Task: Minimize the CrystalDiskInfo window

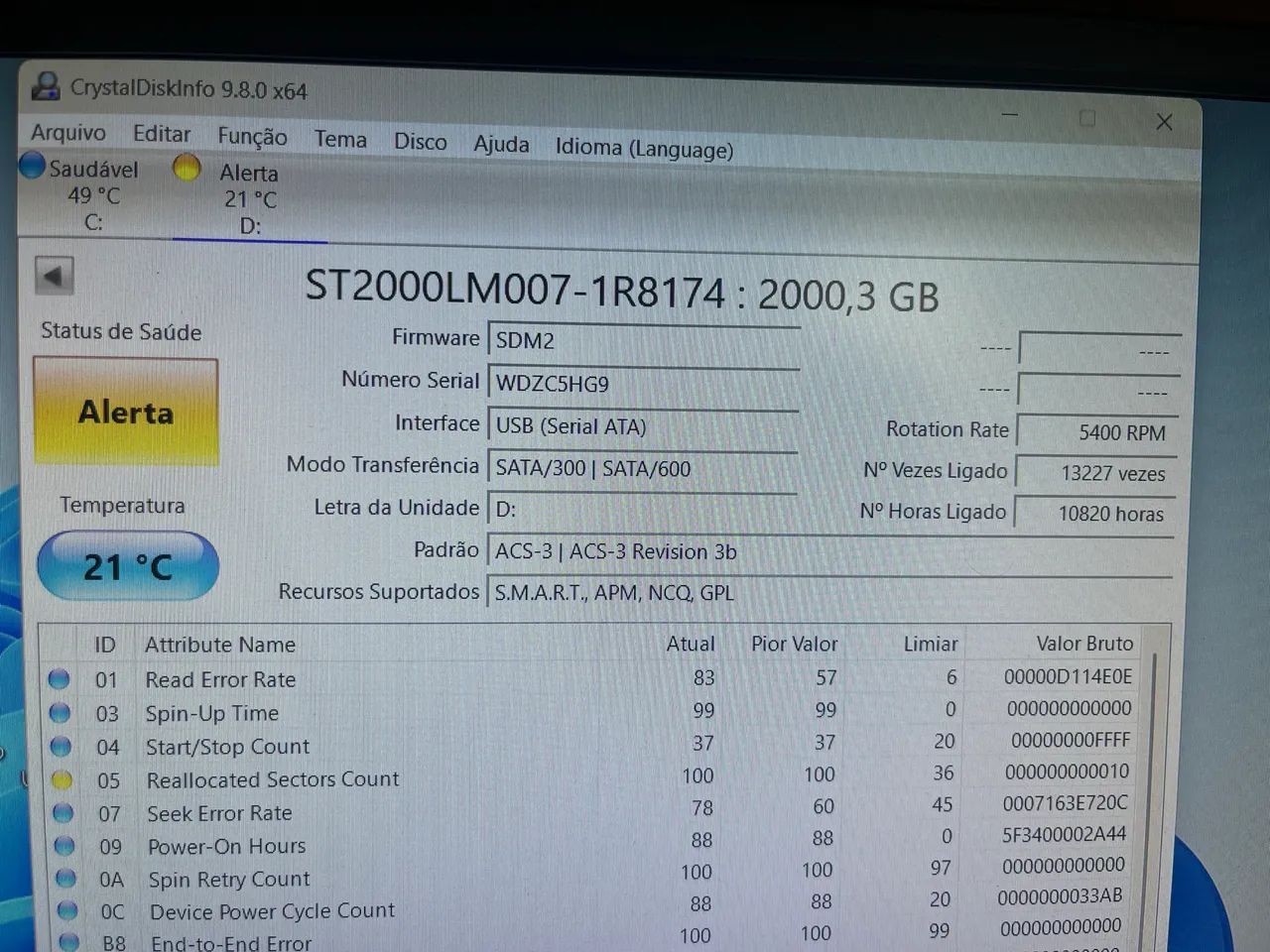Action: coord(1010,115)
